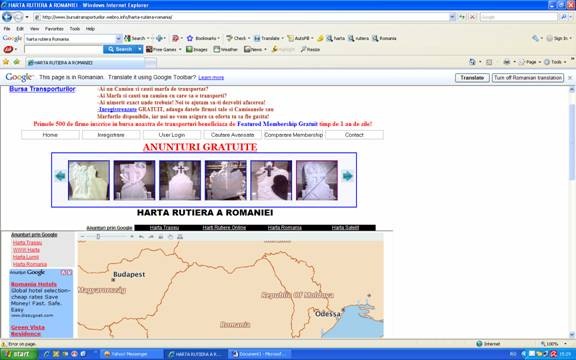The image size is (576, 360).
Task: Click the gallery's right arrow
Action: coord(348,176)
